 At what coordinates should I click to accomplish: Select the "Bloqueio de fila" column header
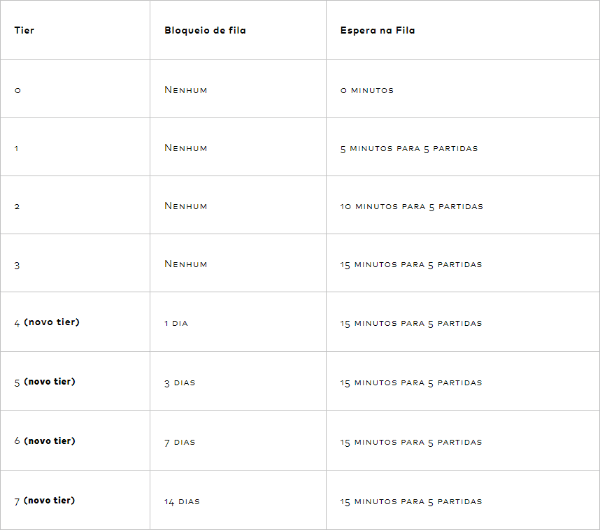205,30
